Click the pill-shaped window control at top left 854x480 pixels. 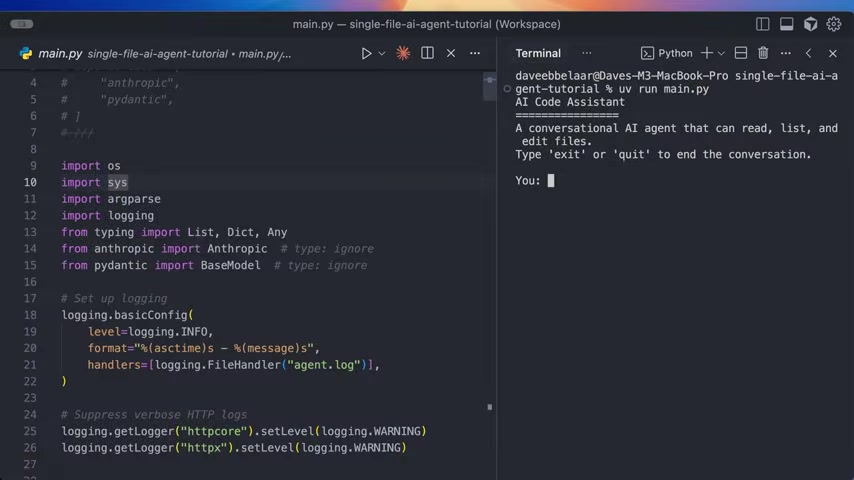pyautogui.click(x=22, y=24)
